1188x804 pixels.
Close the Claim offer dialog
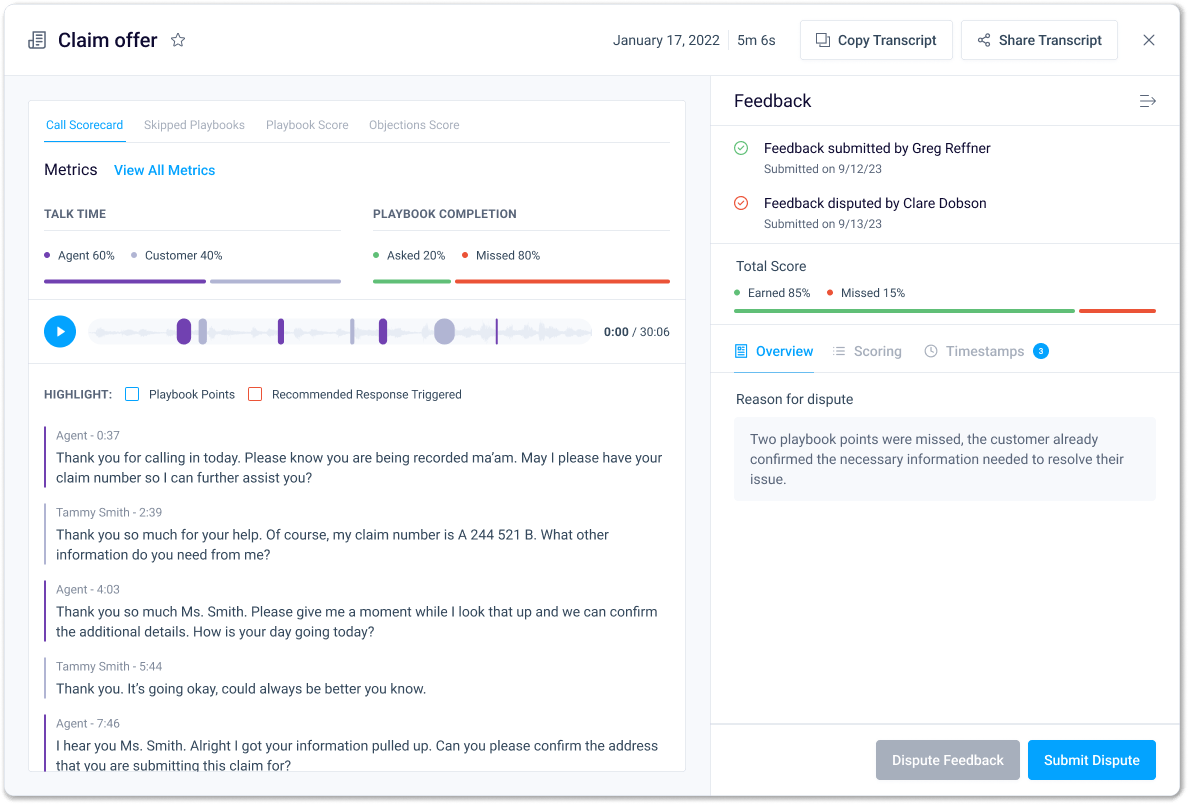point(1149,40)
